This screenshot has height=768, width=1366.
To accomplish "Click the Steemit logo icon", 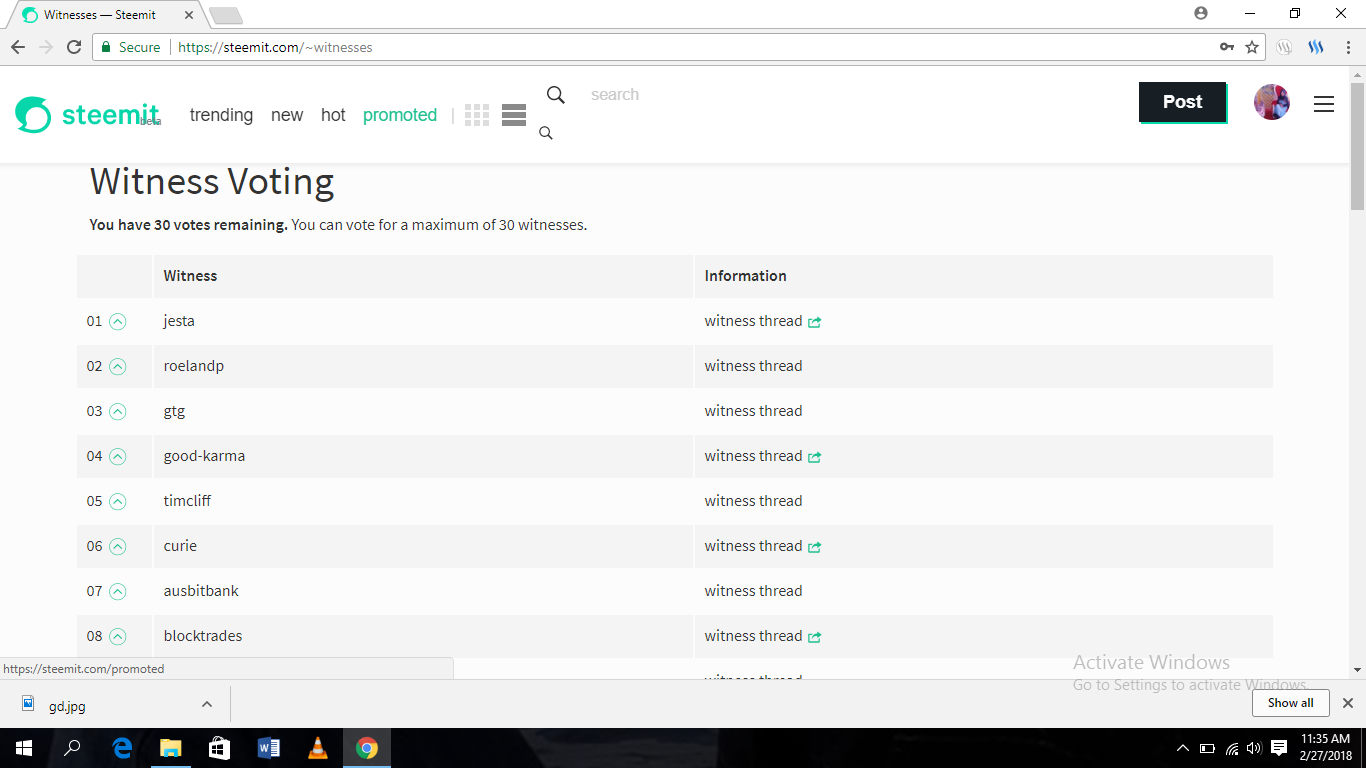I will point(33,115).
